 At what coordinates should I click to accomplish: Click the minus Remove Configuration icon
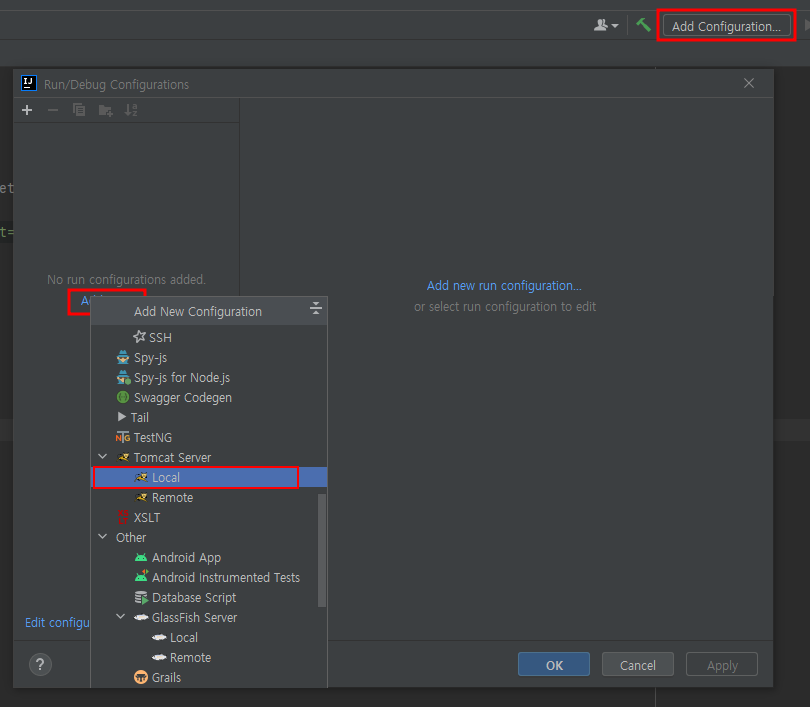[x=53, y=110]
